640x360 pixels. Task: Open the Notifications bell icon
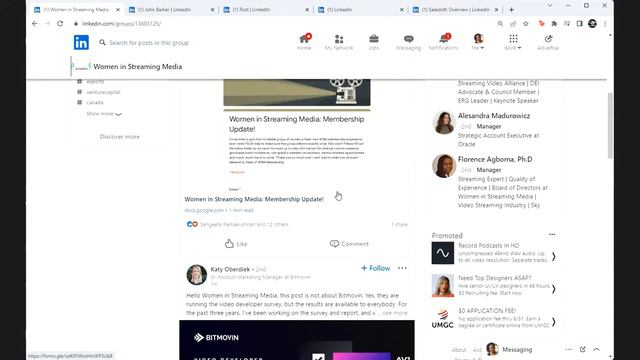(x=443, y=42)
